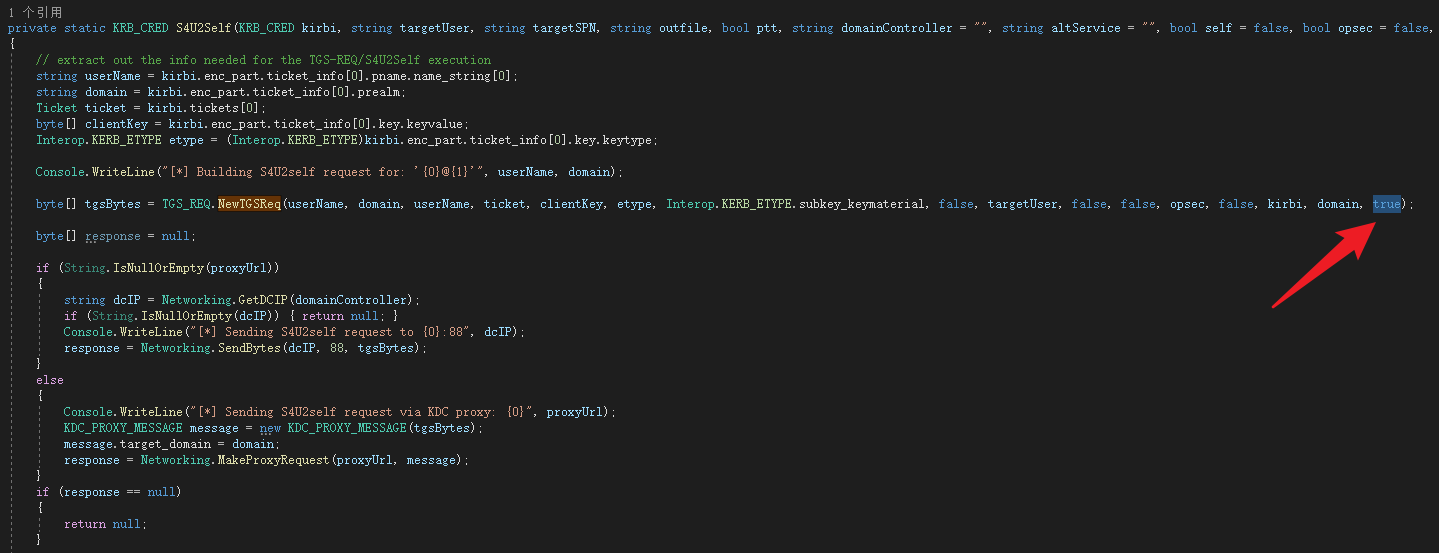Screen dimensions: 1439x553
Task: Click the 'Ticket ticket' declaration line
Action: click(151, 108)
